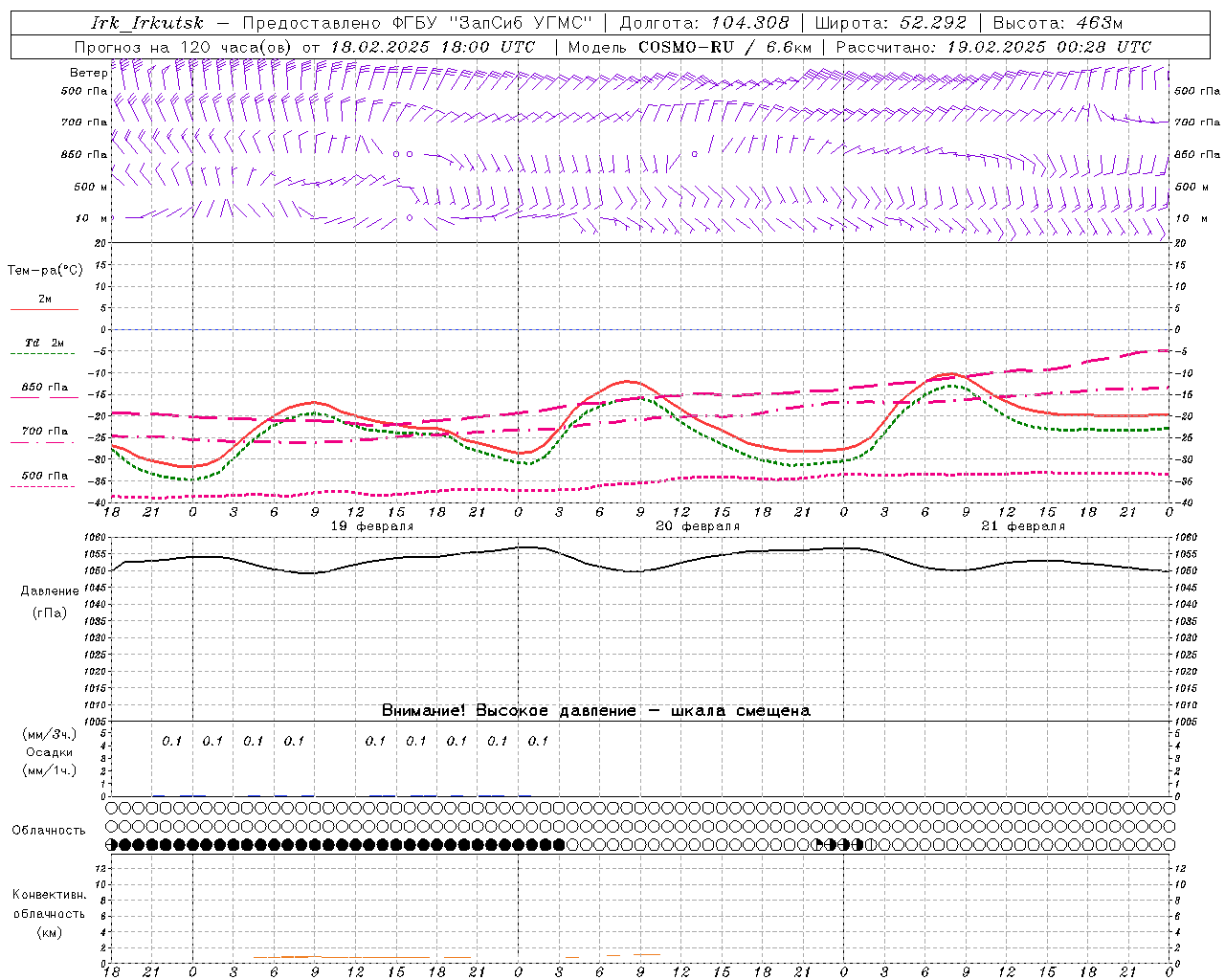Click the high pressure warning Внимание! text

coord(595,711)
